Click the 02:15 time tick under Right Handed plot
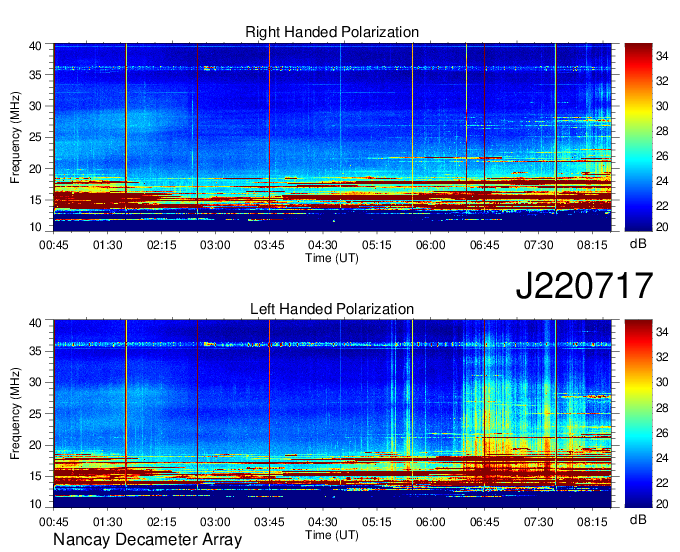The image size is (680, 552). click(161, 245)
